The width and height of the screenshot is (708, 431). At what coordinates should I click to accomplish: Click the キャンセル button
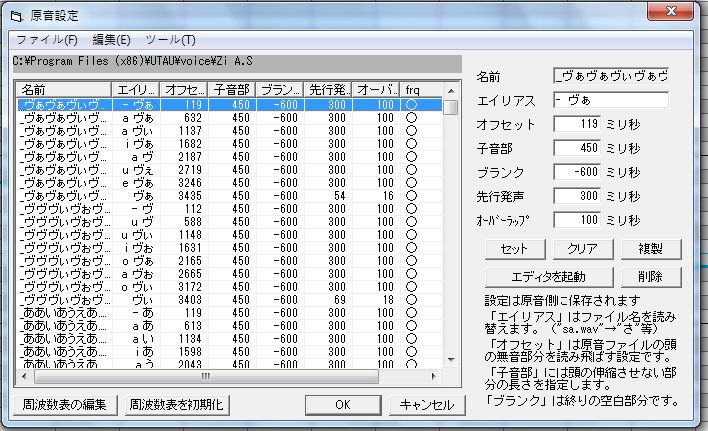point(427,405)
